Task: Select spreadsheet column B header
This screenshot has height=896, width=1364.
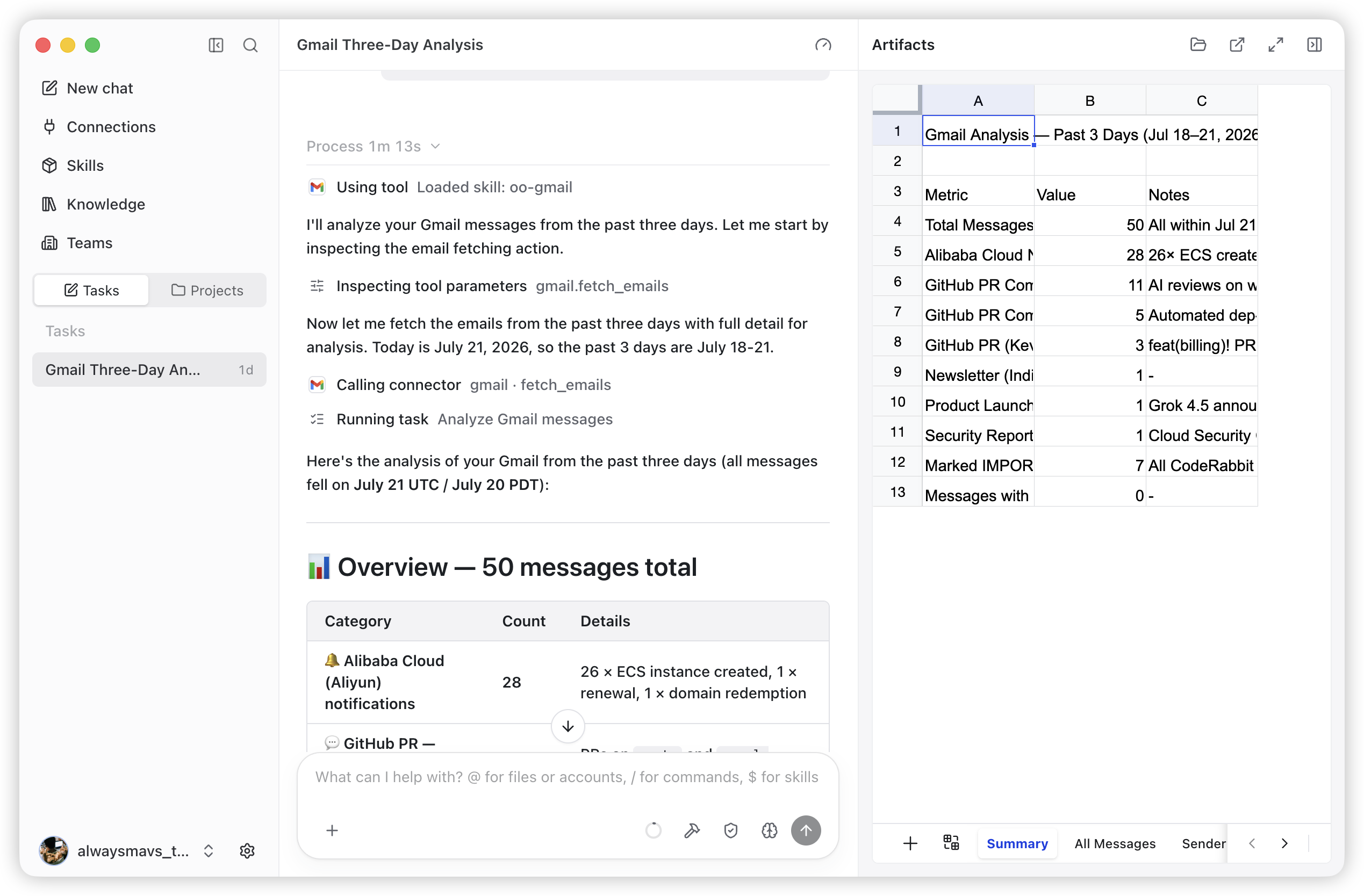Action: pyautogui.click(x=1090, y=101)
